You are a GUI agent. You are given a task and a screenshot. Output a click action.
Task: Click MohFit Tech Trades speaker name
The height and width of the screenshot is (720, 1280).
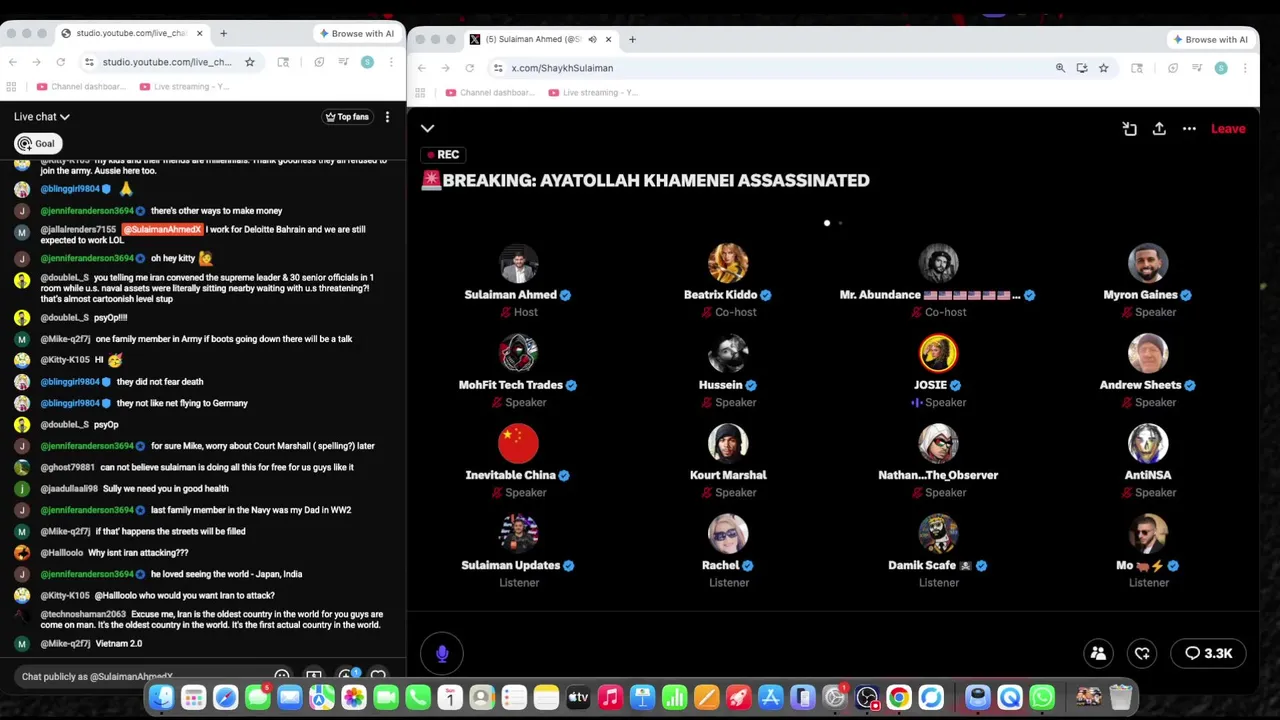(510, 385)
